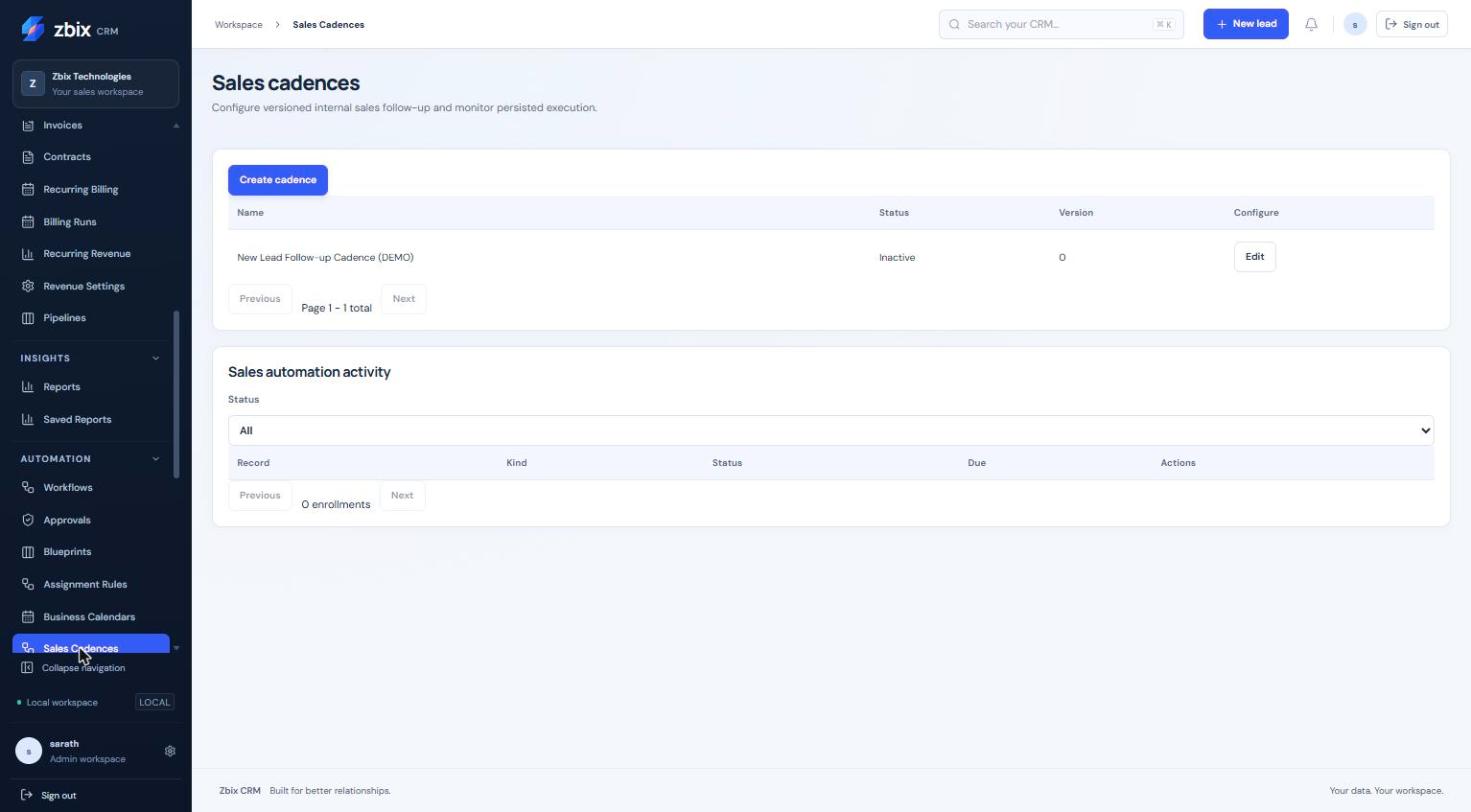
Task: Click the Approvals shield icon
Action: 28,520
